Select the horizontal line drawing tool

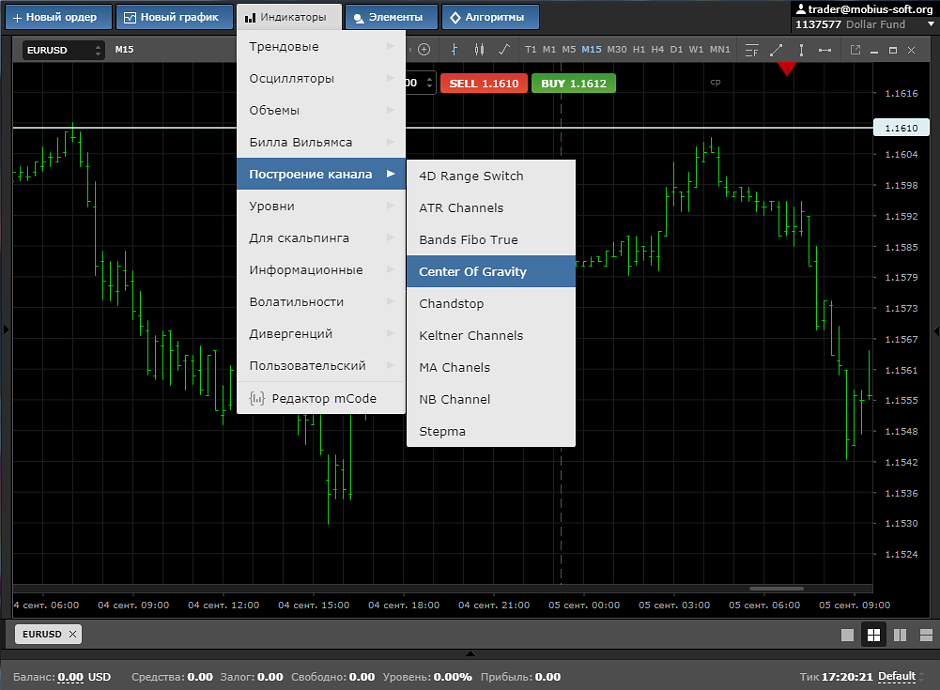[825, 50]
